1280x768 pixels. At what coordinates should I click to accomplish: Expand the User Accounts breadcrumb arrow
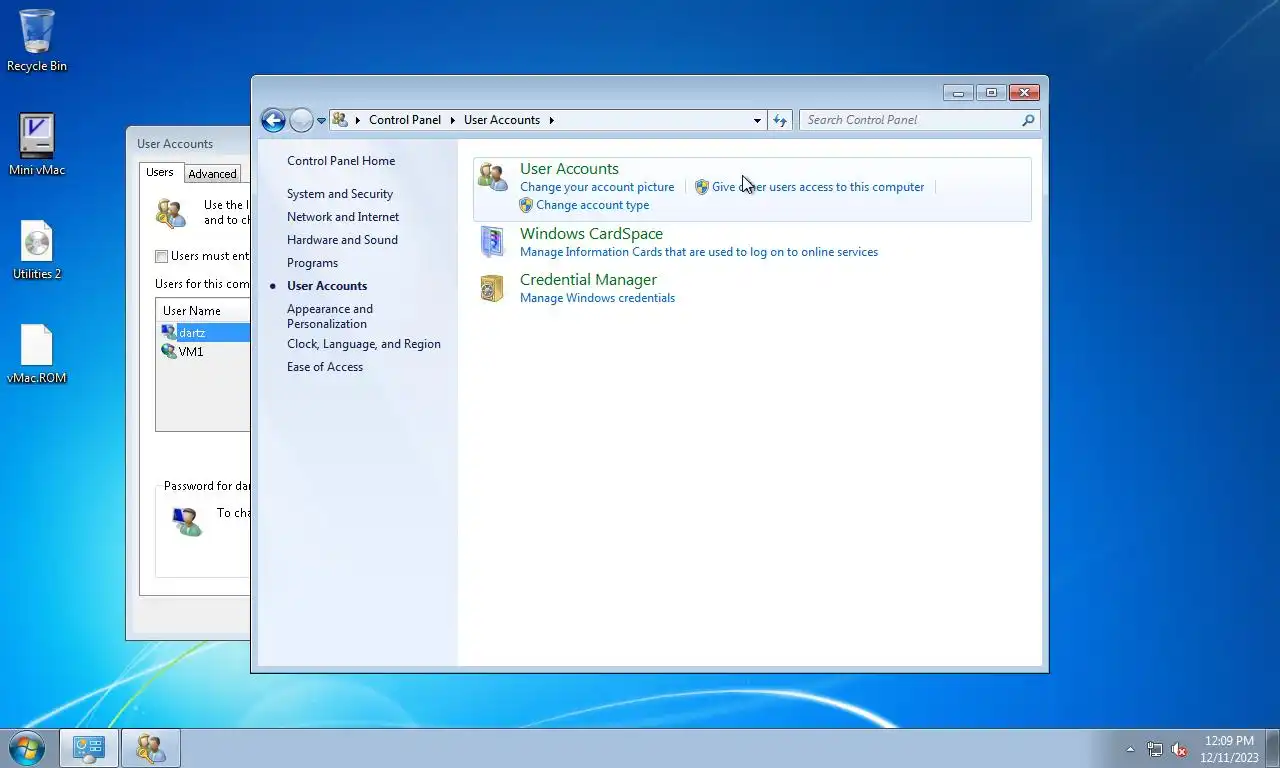[551, 120]
